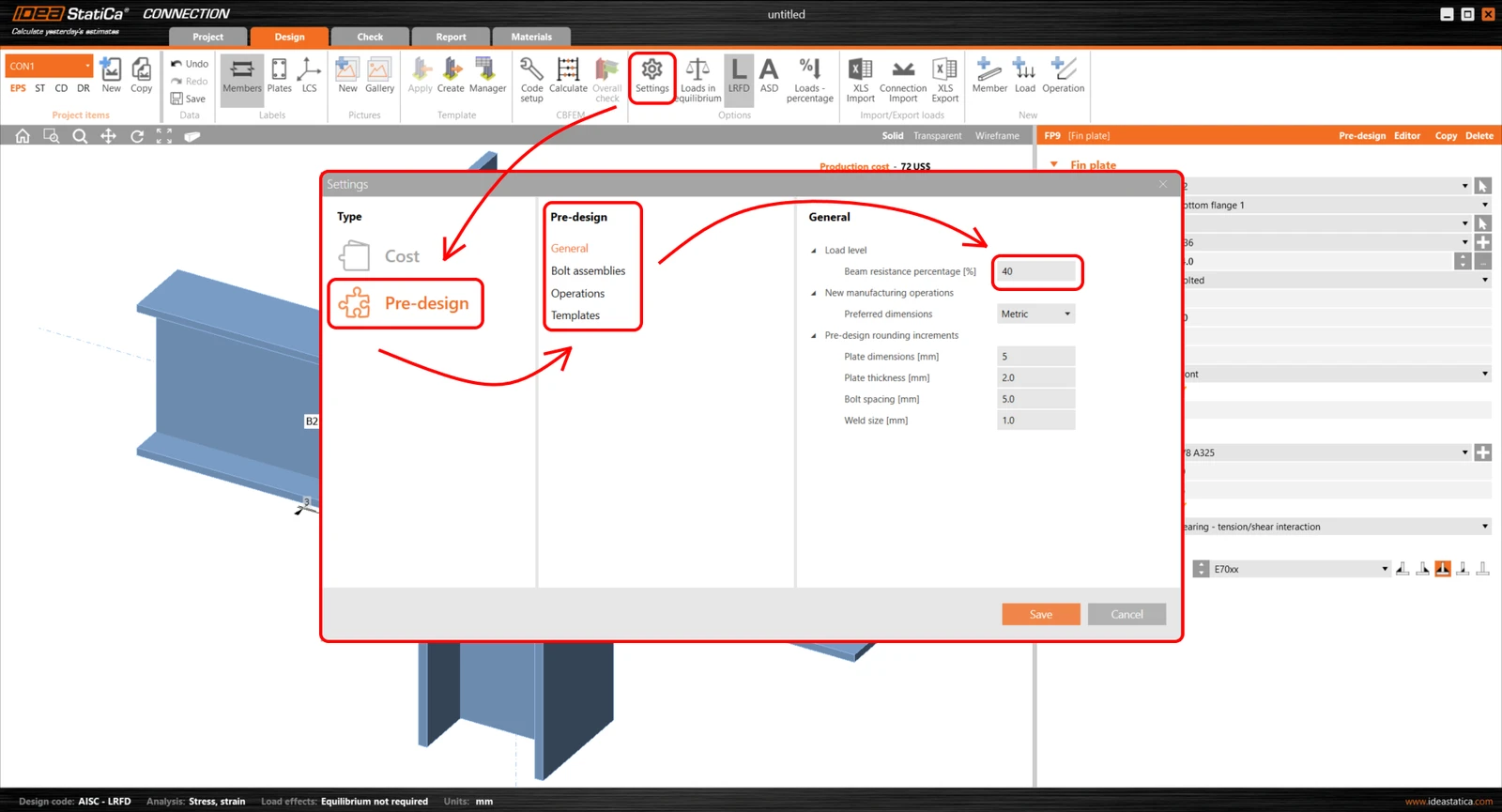Save the Settings dialog
Screen dimensions: 1502x812
tap(1041, 614)
